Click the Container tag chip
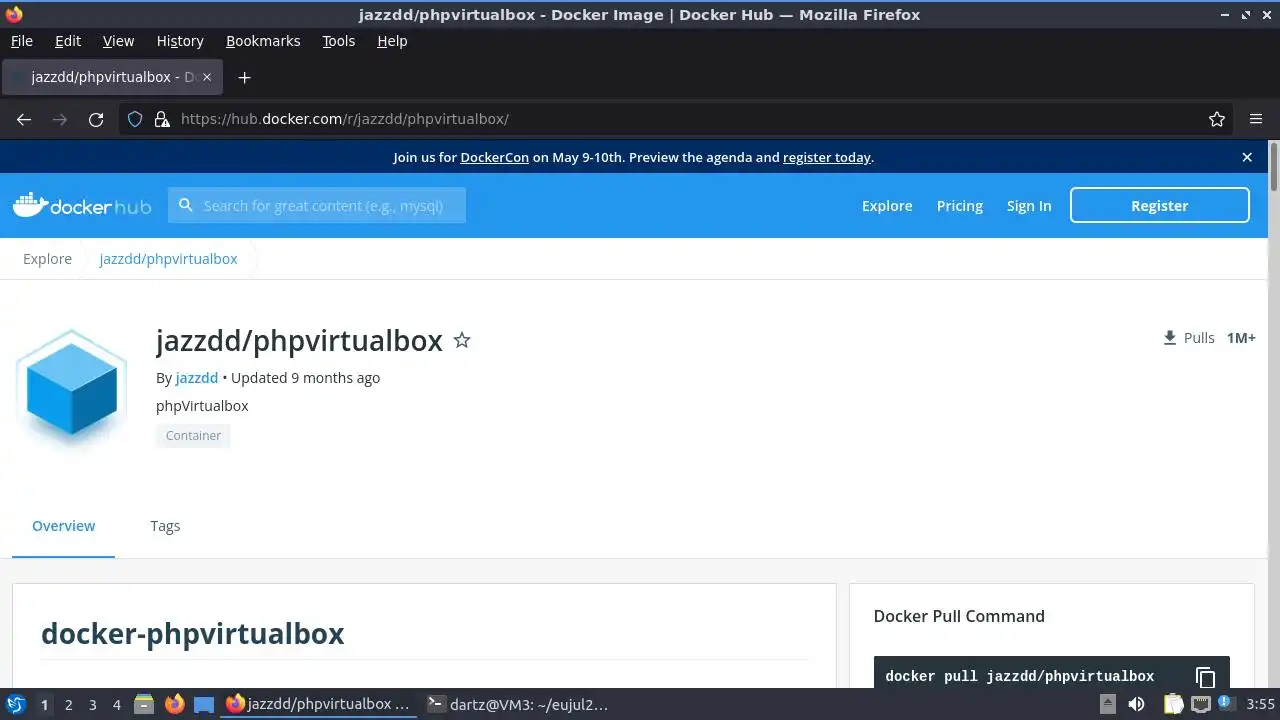The image size is (1280, 720). (x=193, y=436)
